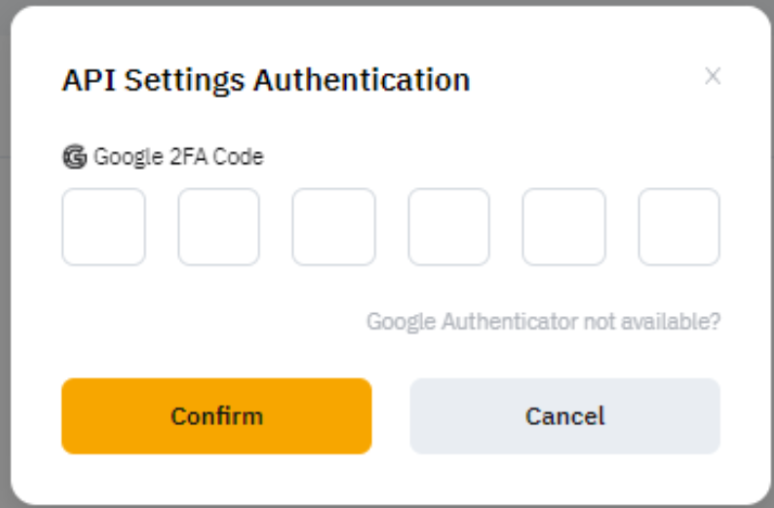Abort API authentication using Cancel

click(x=565, y=416)
